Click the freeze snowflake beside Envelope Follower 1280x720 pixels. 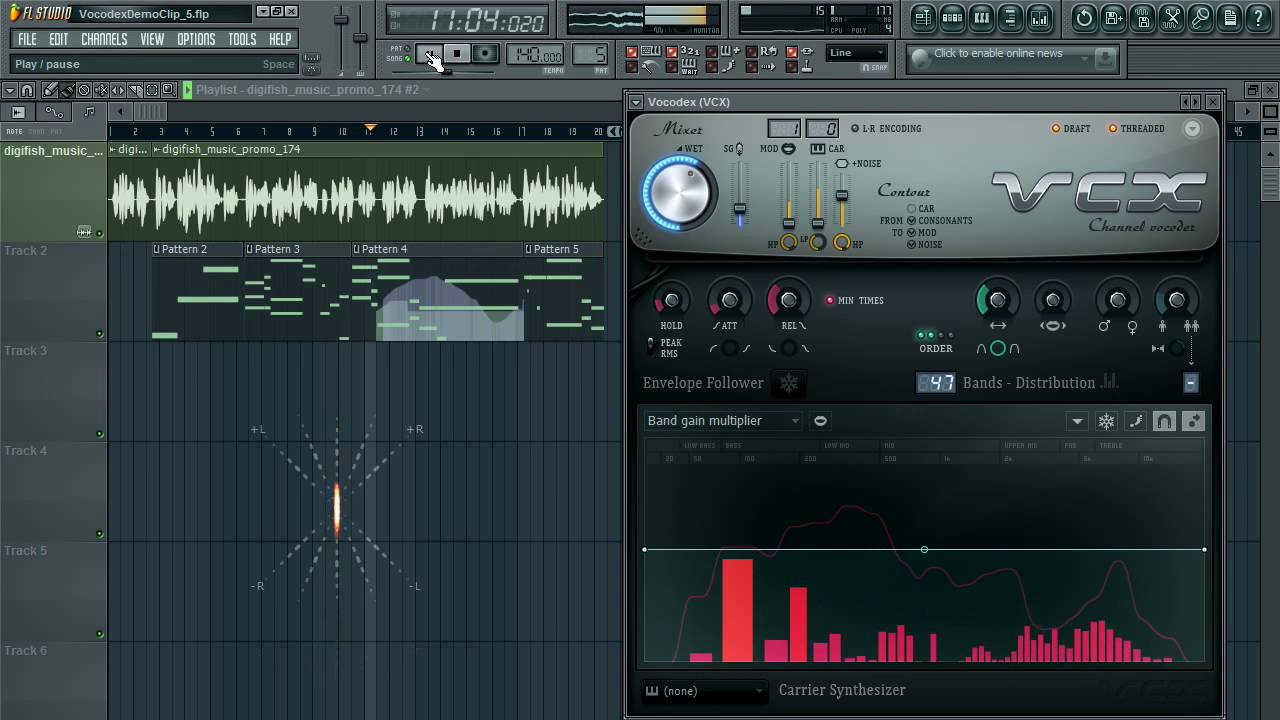point(789,383)
